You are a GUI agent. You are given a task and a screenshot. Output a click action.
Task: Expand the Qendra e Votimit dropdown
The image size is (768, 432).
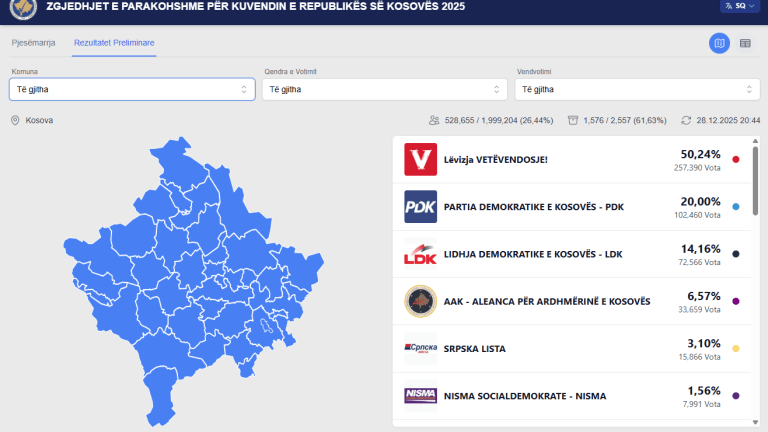[x=385, y=89]
